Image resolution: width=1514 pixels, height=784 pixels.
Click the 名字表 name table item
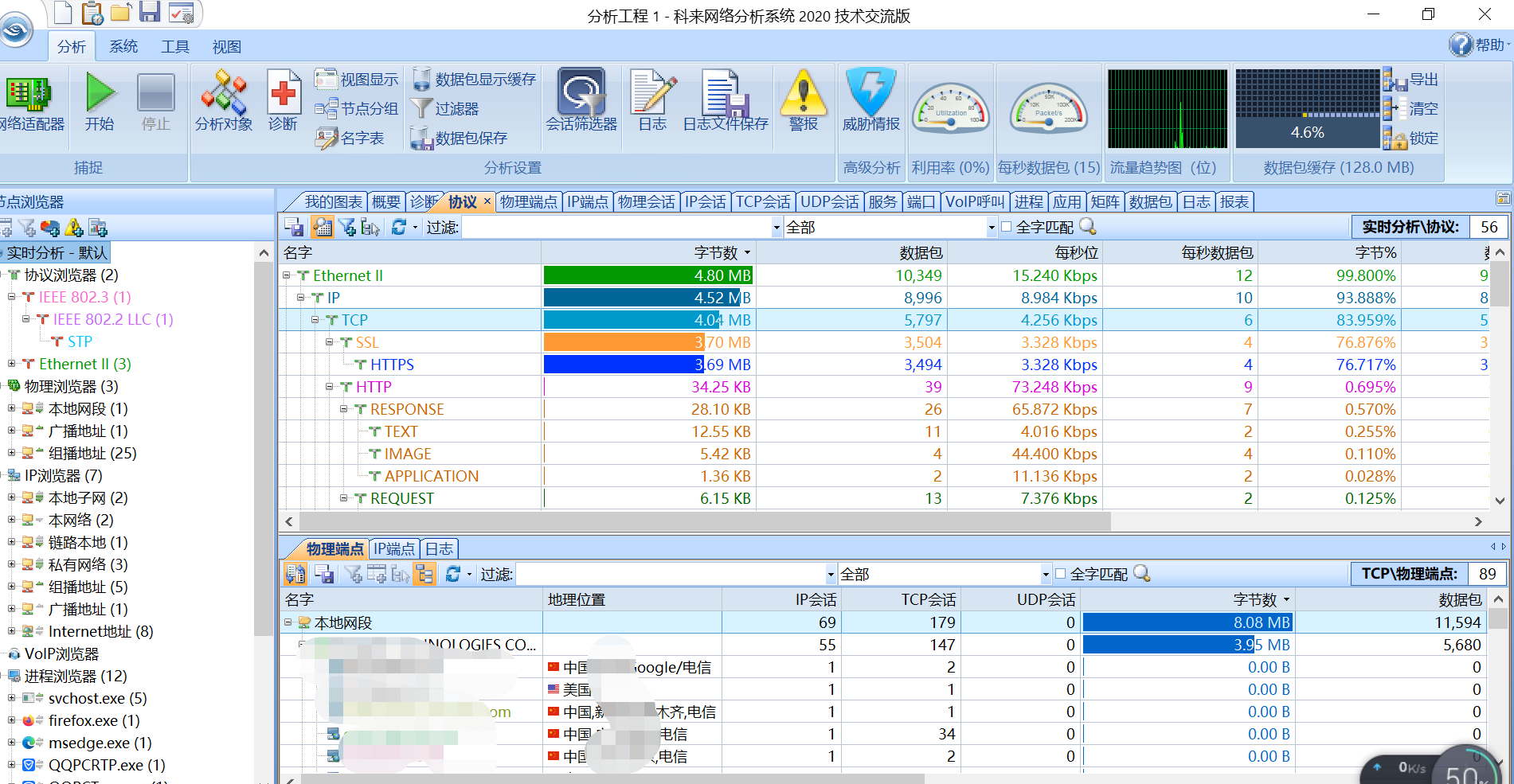point(349,138)
